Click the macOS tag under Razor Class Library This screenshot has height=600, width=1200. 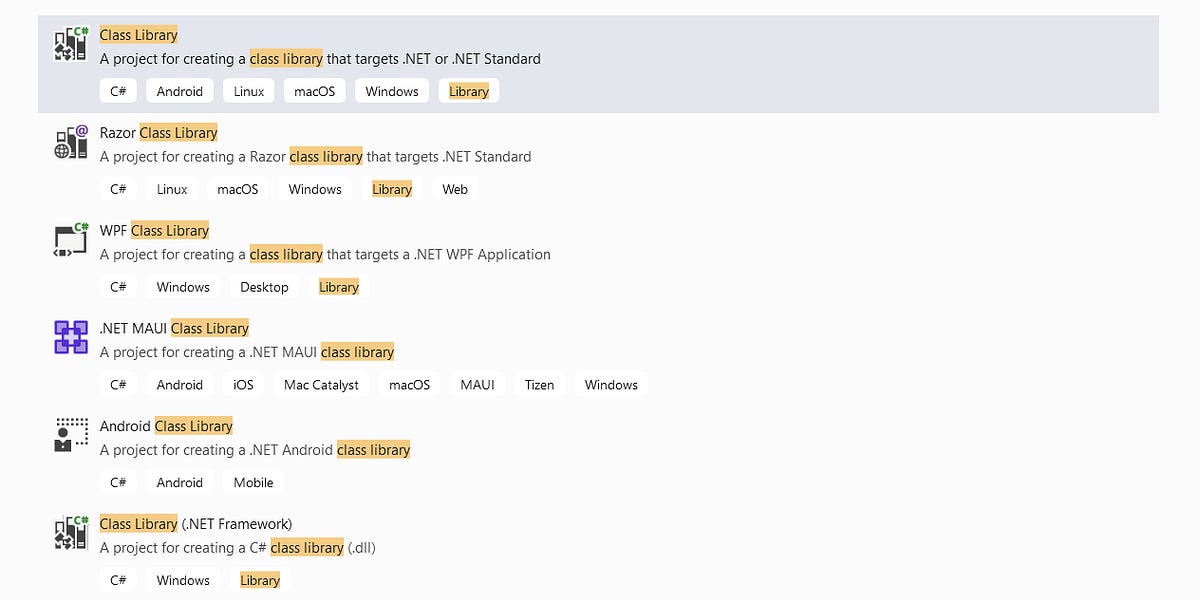coord(238,188)
